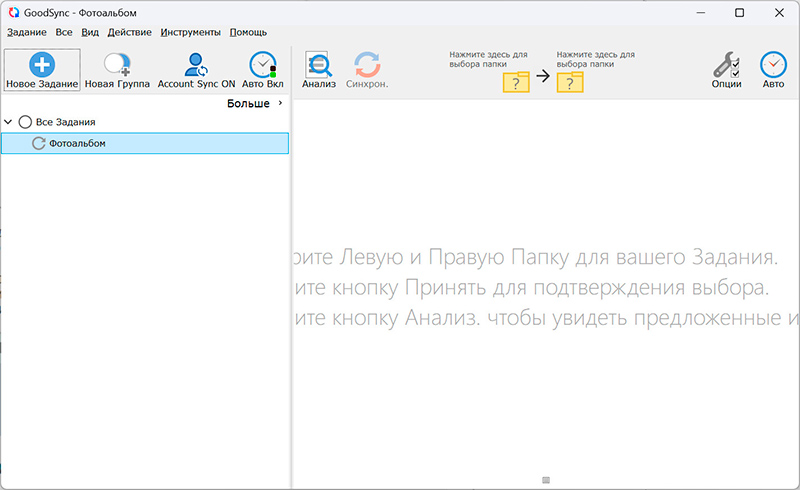Click the Синхрон. sync arrows icon

click(367, 66)
